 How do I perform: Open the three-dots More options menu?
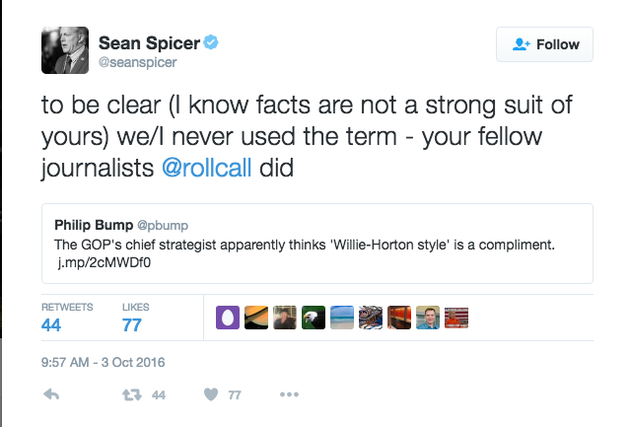(x=289, y=395)
